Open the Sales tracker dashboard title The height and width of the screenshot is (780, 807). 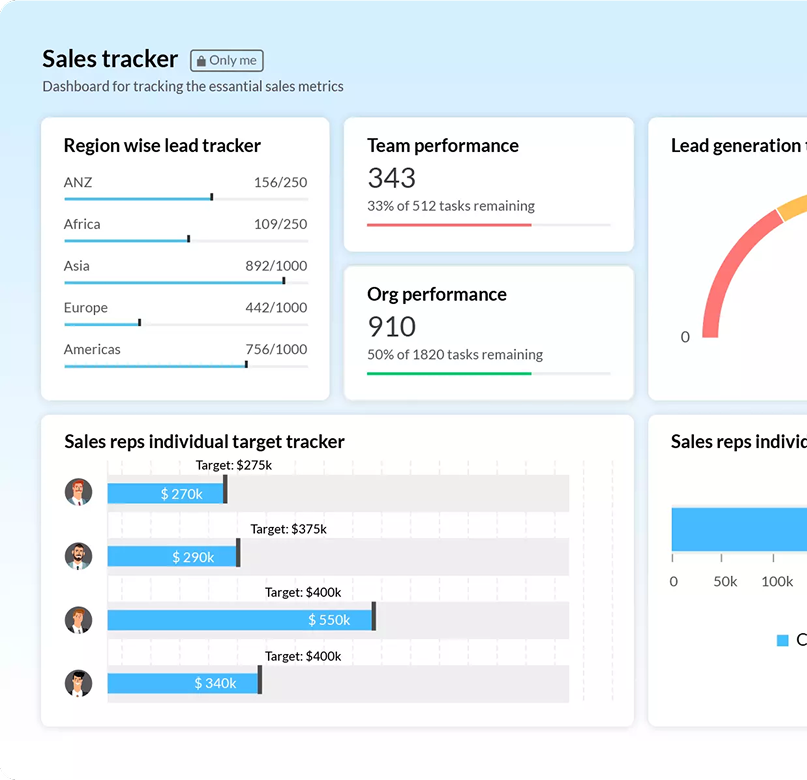(110, 60)
